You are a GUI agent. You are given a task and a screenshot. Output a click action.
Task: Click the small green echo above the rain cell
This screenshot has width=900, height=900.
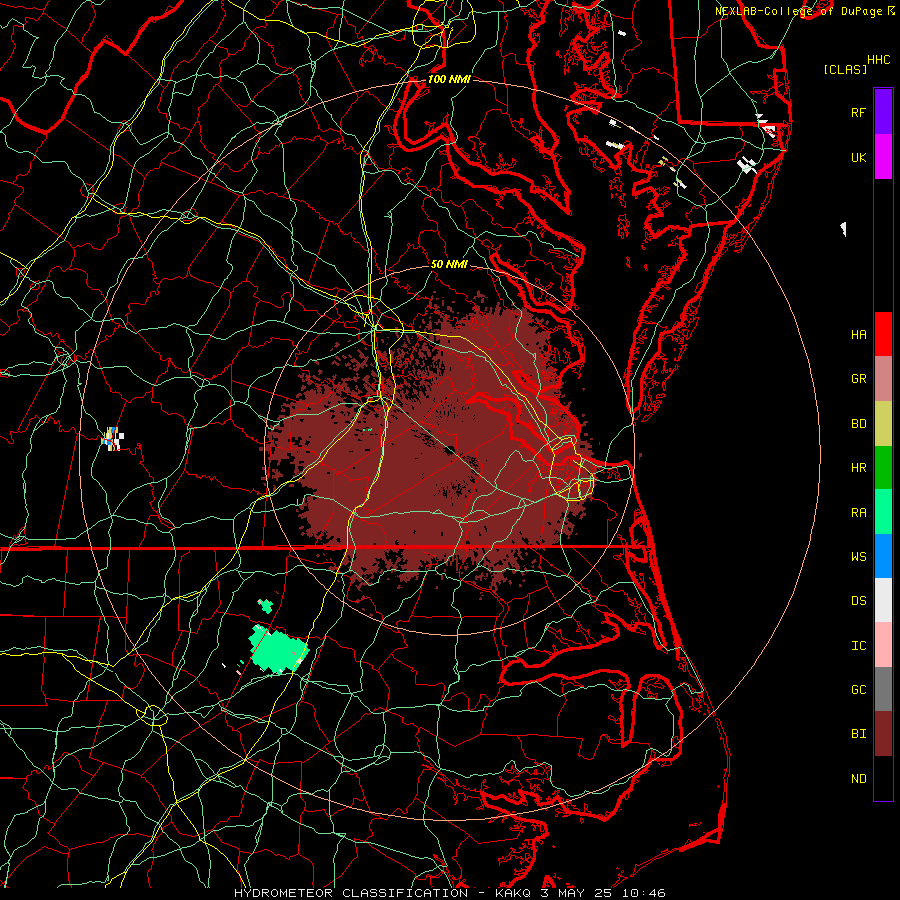click(265, 606)
